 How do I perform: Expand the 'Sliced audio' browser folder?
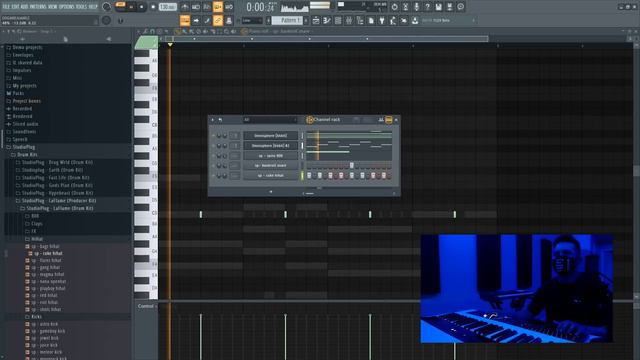pos(25,124)
